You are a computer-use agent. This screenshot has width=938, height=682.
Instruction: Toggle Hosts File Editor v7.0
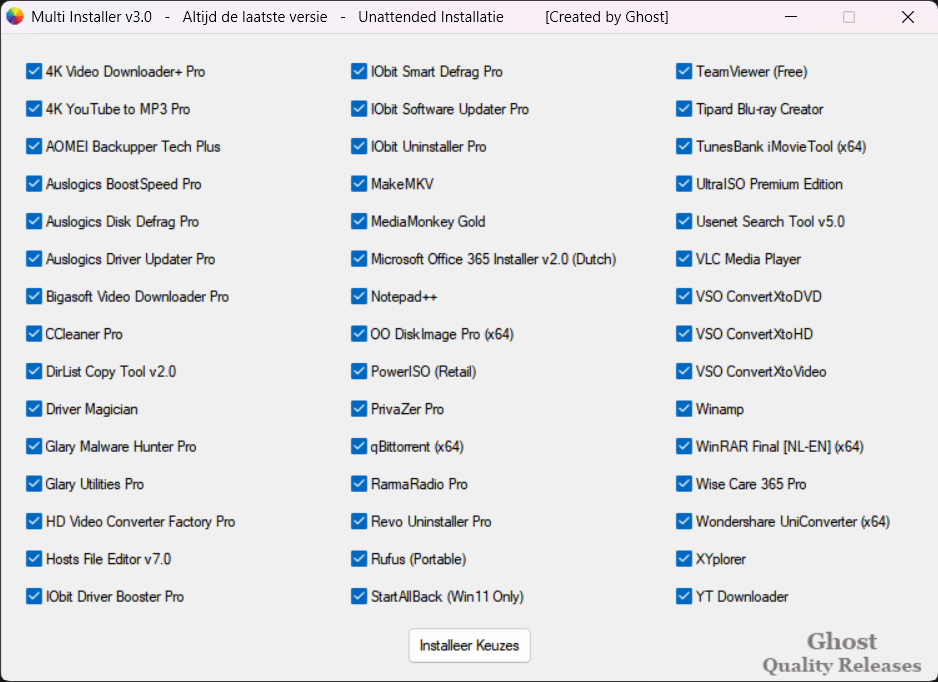click(x=34, y=559)
